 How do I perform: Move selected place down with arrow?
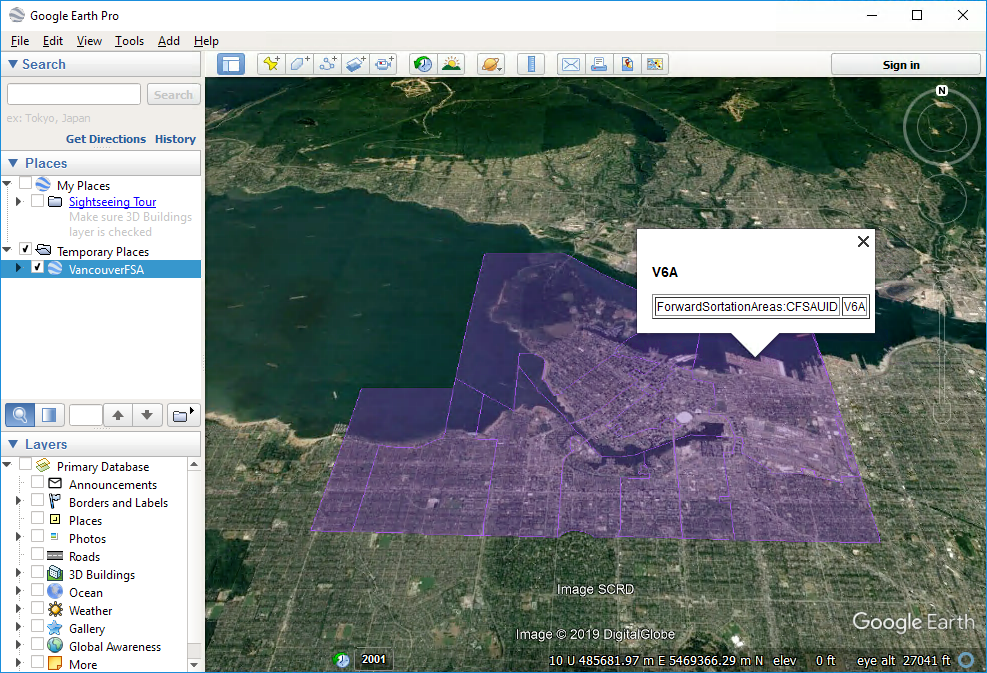147,415
